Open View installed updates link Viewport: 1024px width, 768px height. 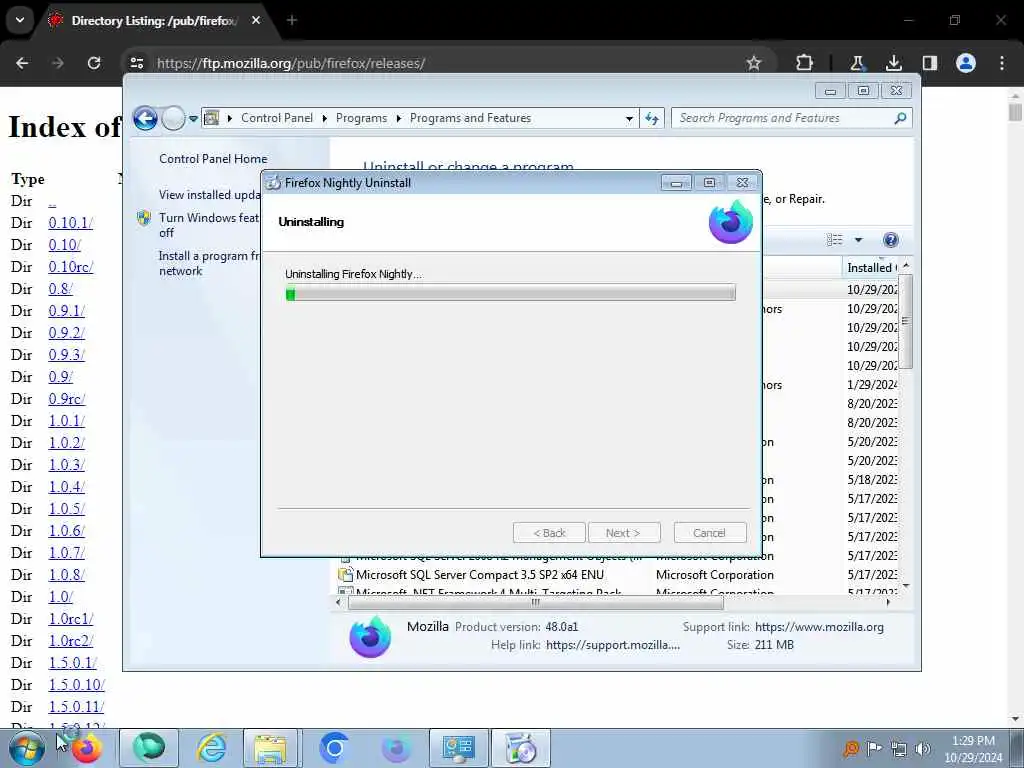coord(209,195)
